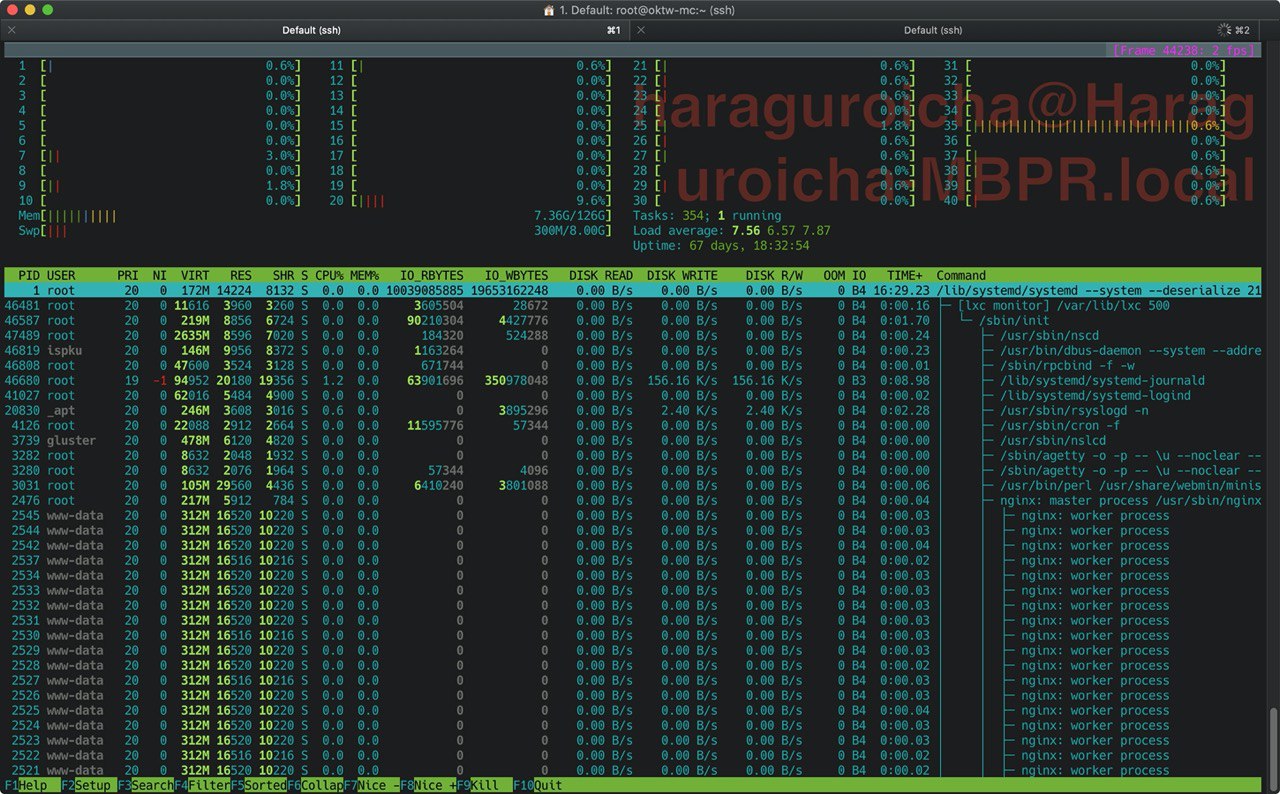This screenshot has height=794, width=1280.
Task: Switch to the Default (ssh) tab with ⌘1
Action: pos(313,31)
